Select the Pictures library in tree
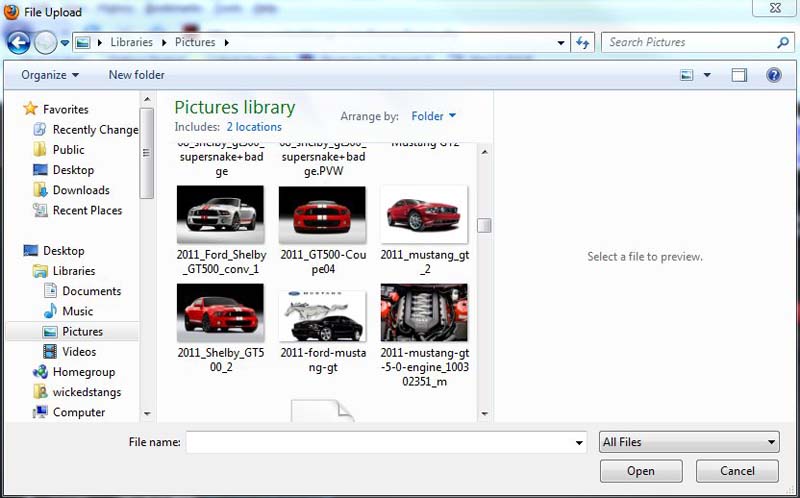This screenshot has width=800, height=498. click(x=73, y=332)
